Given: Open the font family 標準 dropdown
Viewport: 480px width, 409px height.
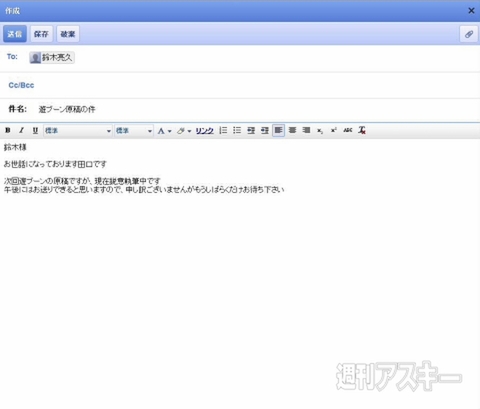Looking at the screenshot, I should click(x=78, y=131).
